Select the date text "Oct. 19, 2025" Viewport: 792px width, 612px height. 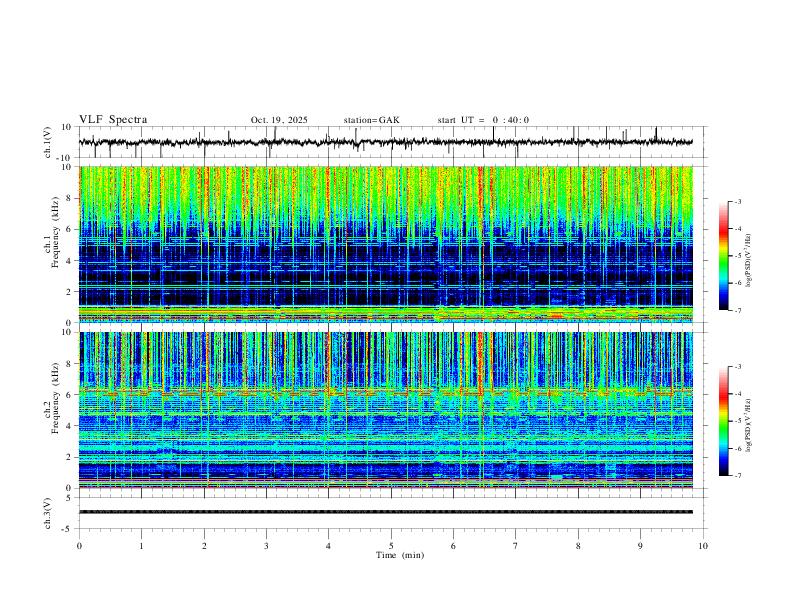tap(279, 120)
